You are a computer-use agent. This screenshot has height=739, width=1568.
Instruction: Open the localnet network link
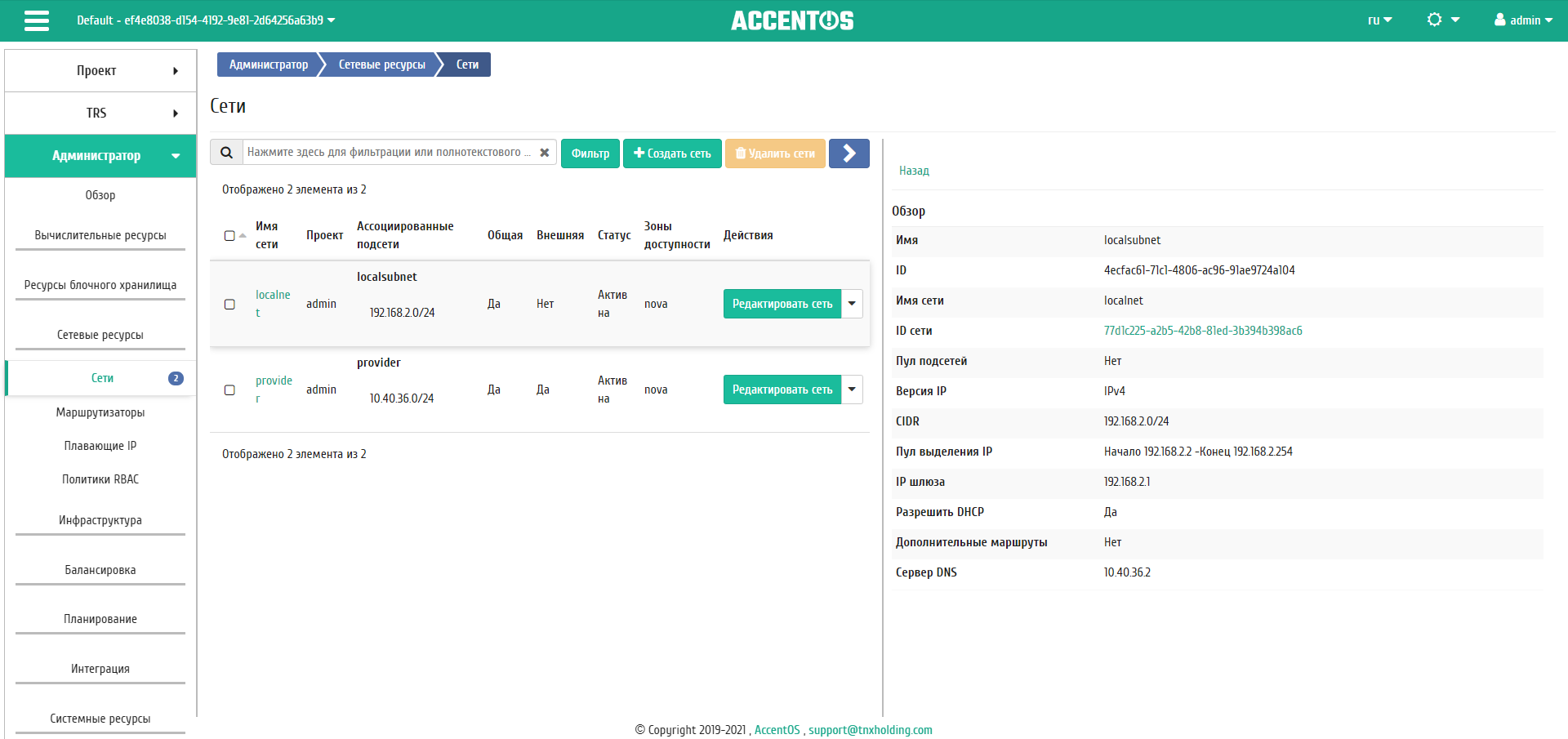pos(273,304)
